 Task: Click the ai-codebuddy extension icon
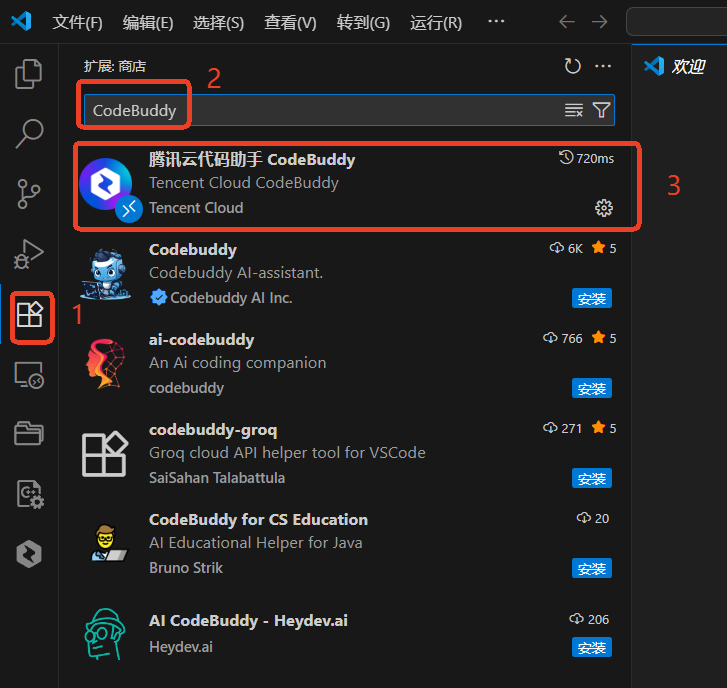(x=106, y=364)
